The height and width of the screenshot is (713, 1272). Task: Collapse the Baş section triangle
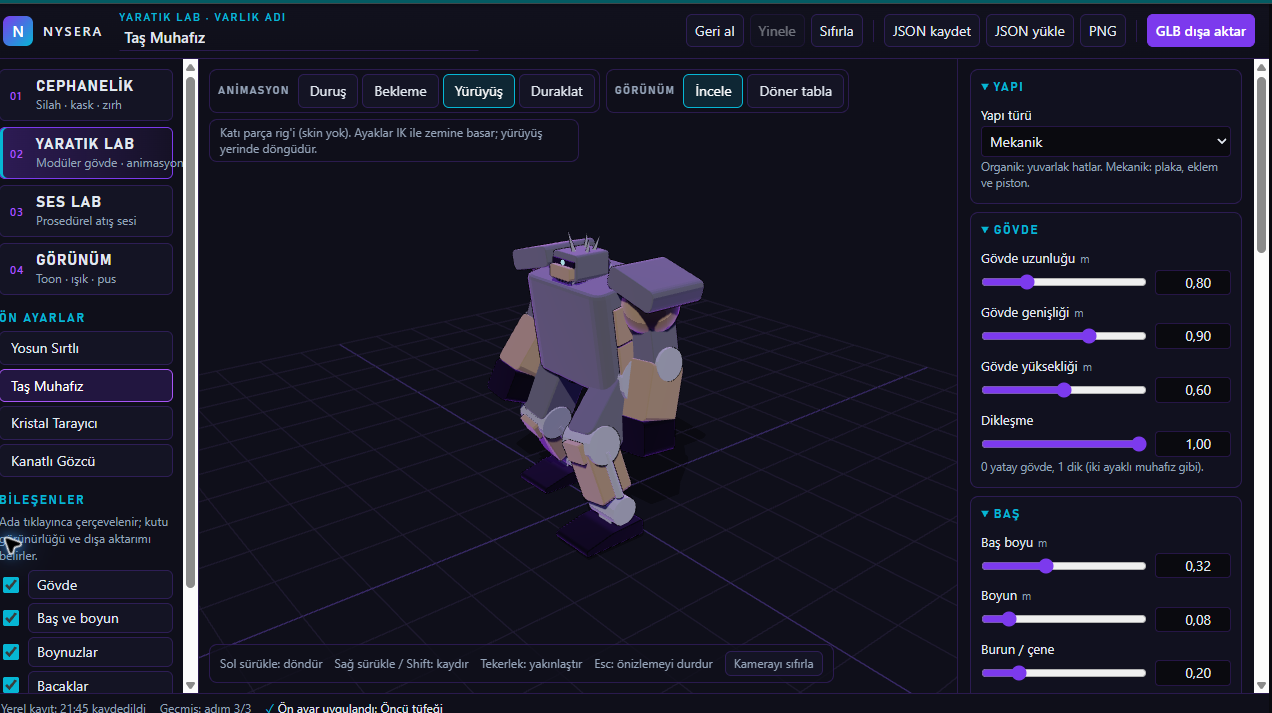[x=985, y=514]
